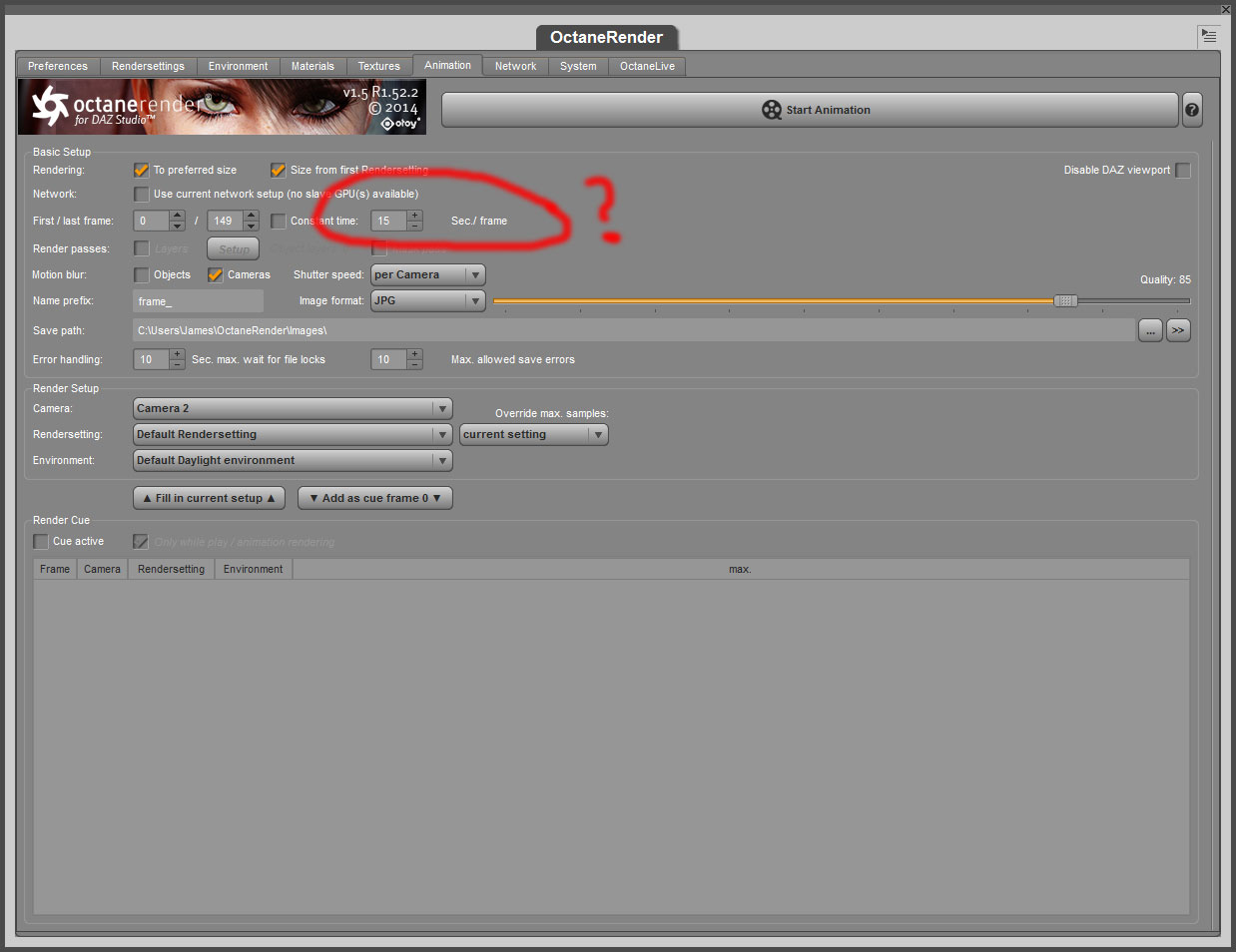The width and height of the screenshot is (1236, 952).
Task: Click the first frame number field
Action: [x=152, y=221]
